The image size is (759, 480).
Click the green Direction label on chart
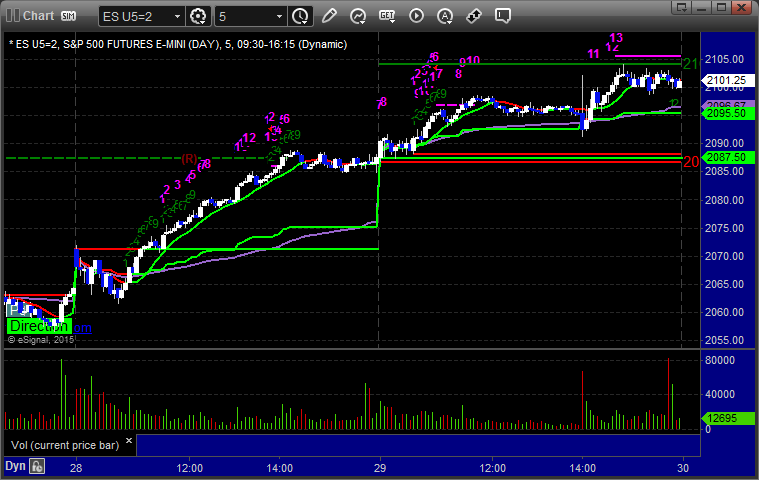pyautogui.click(x=39, y=326)
